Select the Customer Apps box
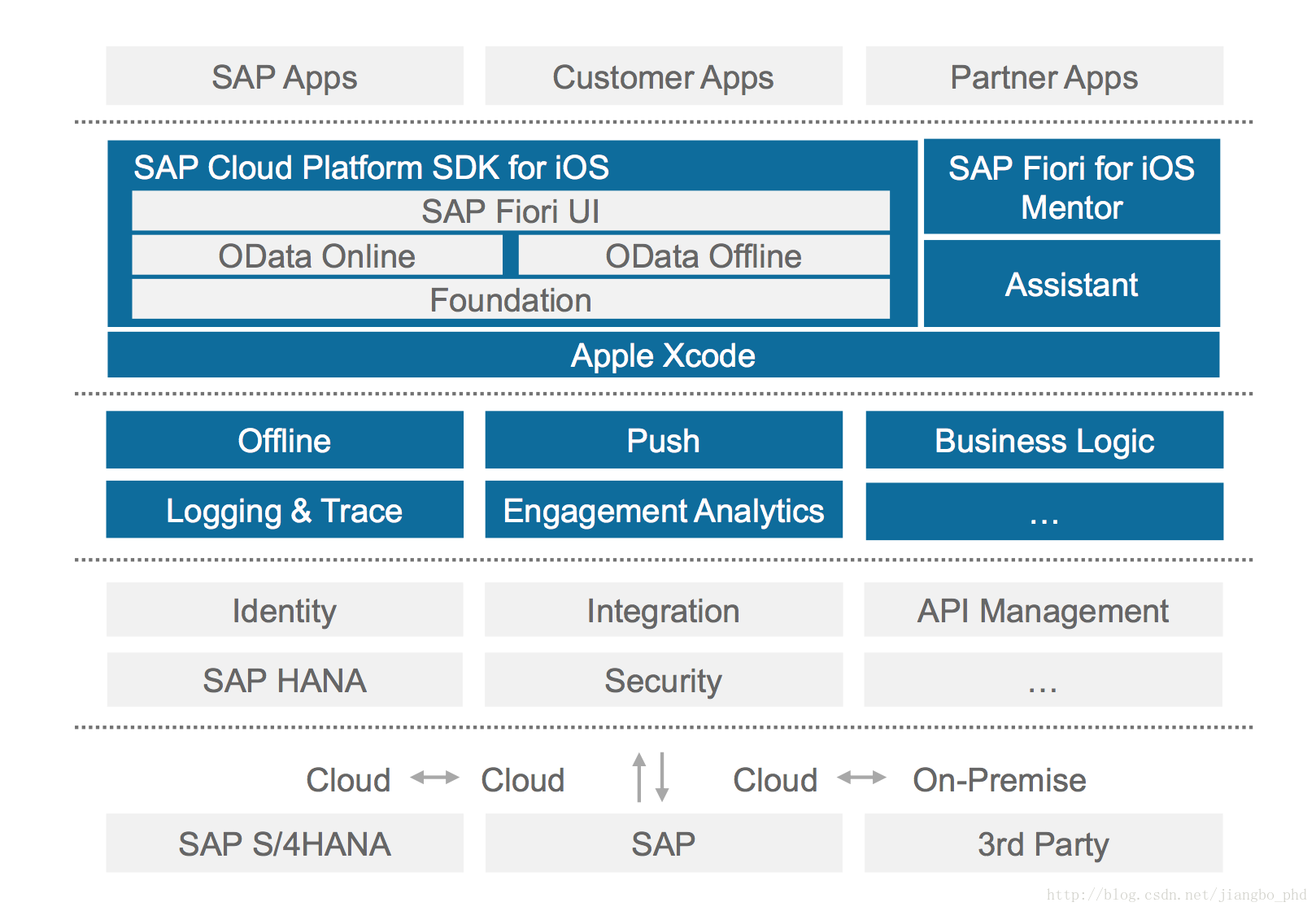Image resolution: width=1316 pixels, height=911 pixels. (x=664, y=76)
